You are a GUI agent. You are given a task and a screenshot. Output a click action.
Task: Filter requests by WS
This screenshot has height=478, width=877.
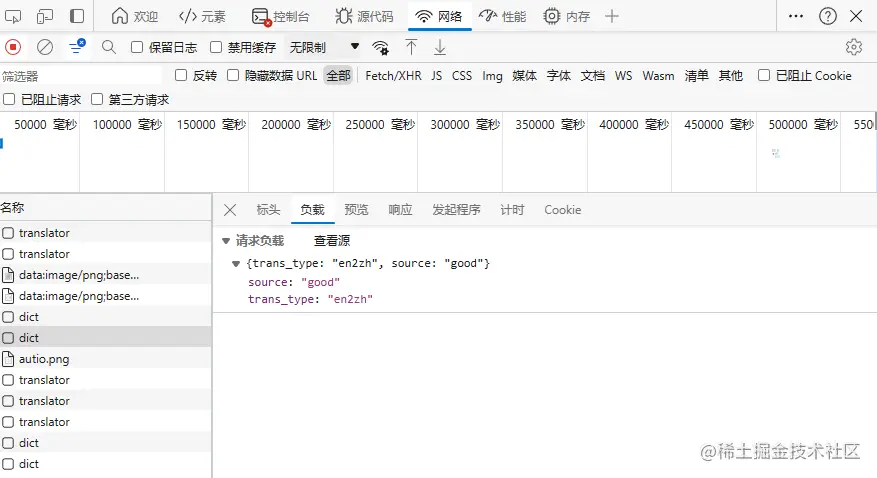pyautogui.click(x=623, y=75)
